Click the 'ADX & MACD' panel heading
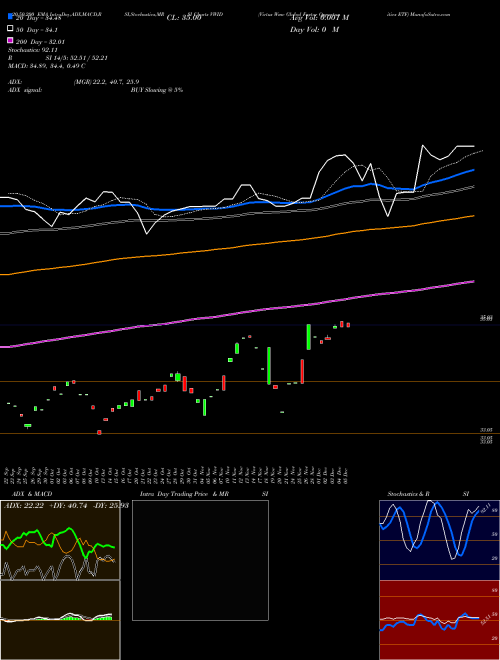This screenshot has width=500, height=660. tap(32, 494)
